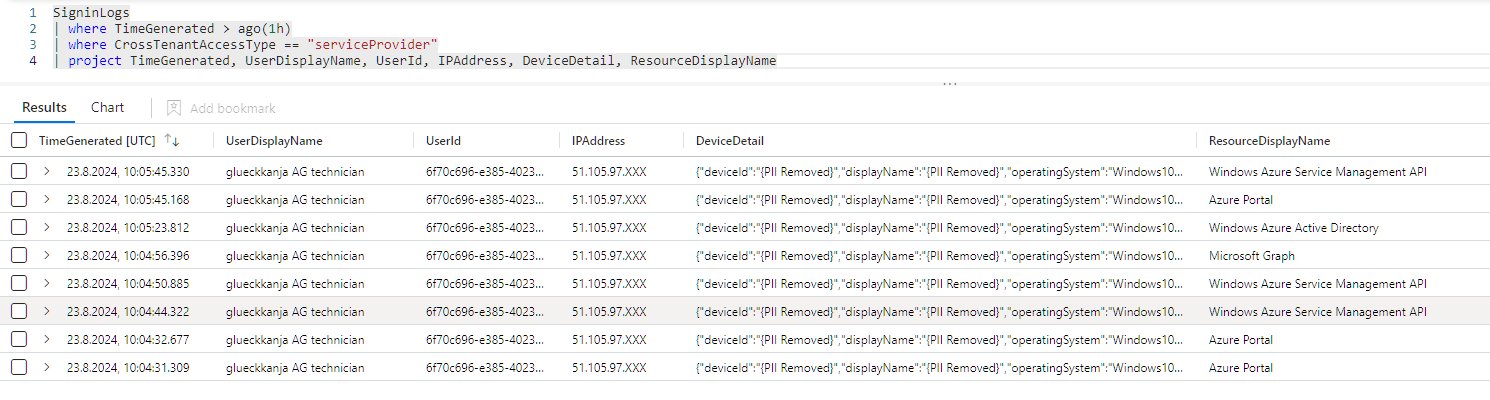Viewport: 1490px width, 400px height.
Task: Click the ResourceDisplayName column header
Action: click(1269, 141)
